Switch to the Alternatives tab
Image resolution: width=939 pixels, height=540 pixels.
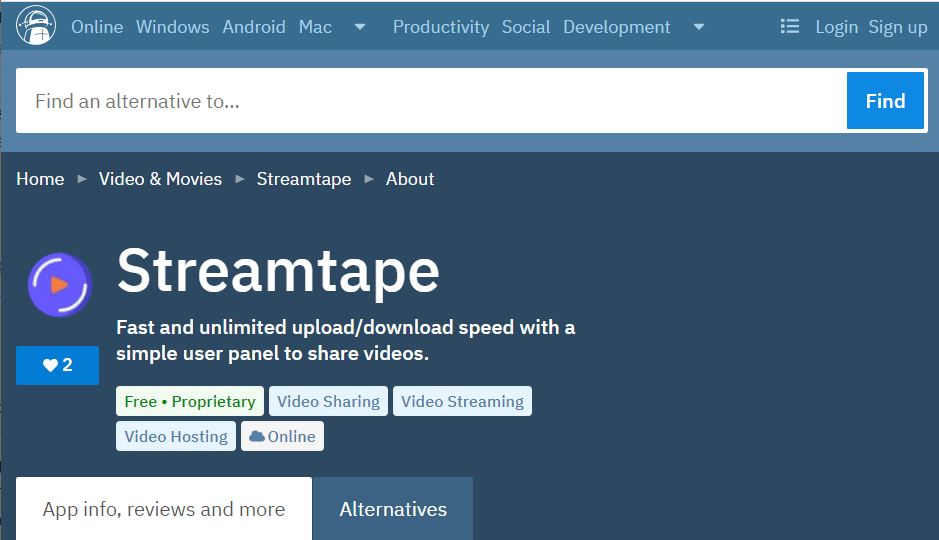point(393,509)
